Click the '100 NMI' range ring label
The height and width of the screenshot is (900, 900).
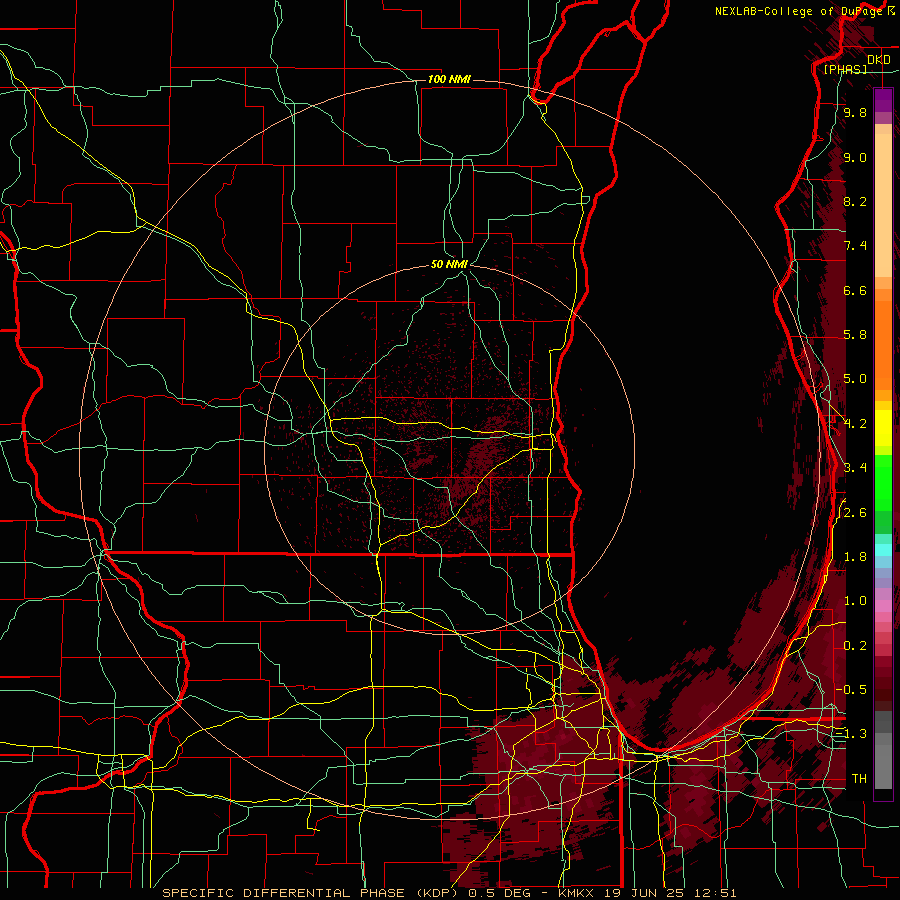(x=449, y=79)
